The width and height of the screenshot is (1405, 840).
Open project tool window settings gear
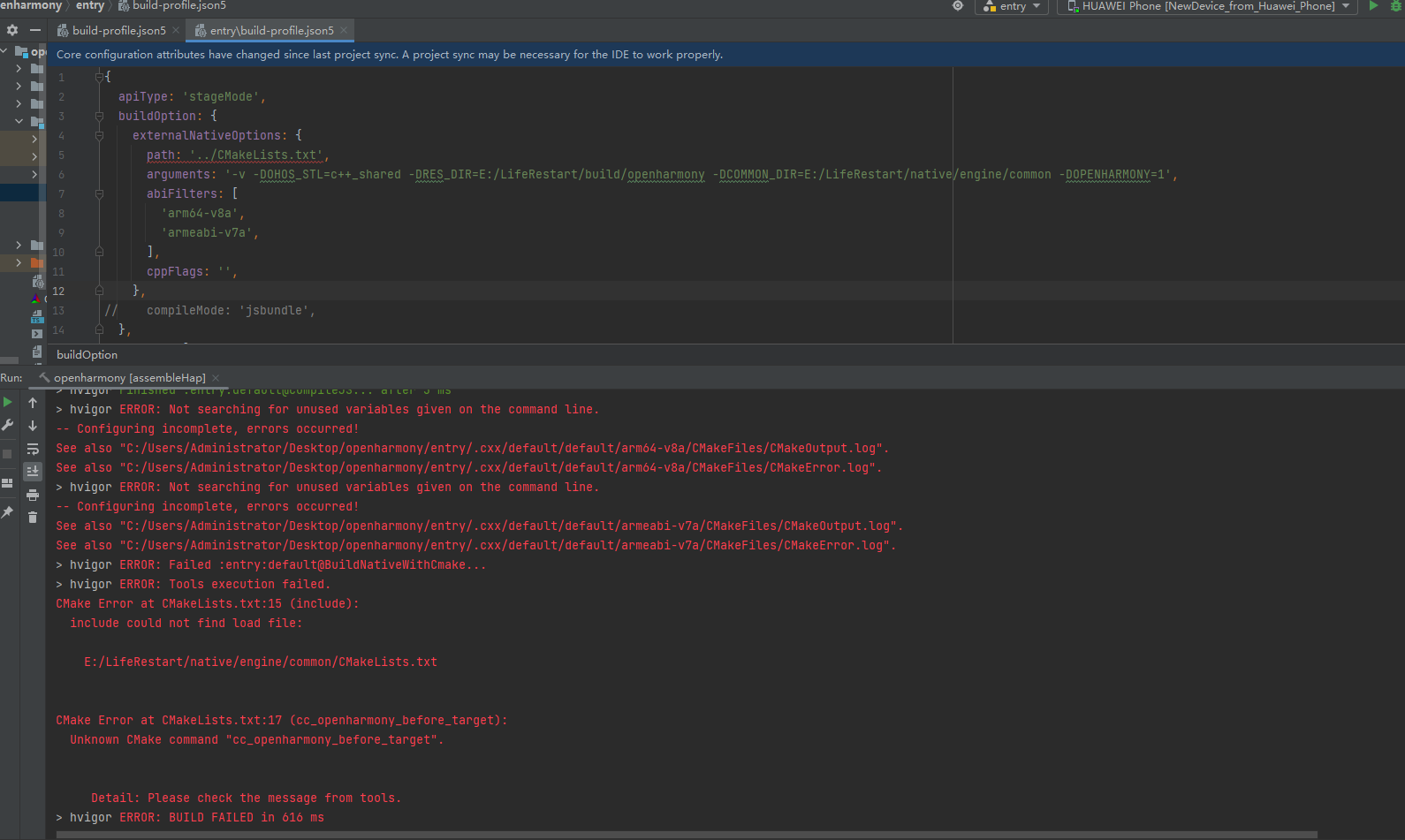(x=12, y=30)
